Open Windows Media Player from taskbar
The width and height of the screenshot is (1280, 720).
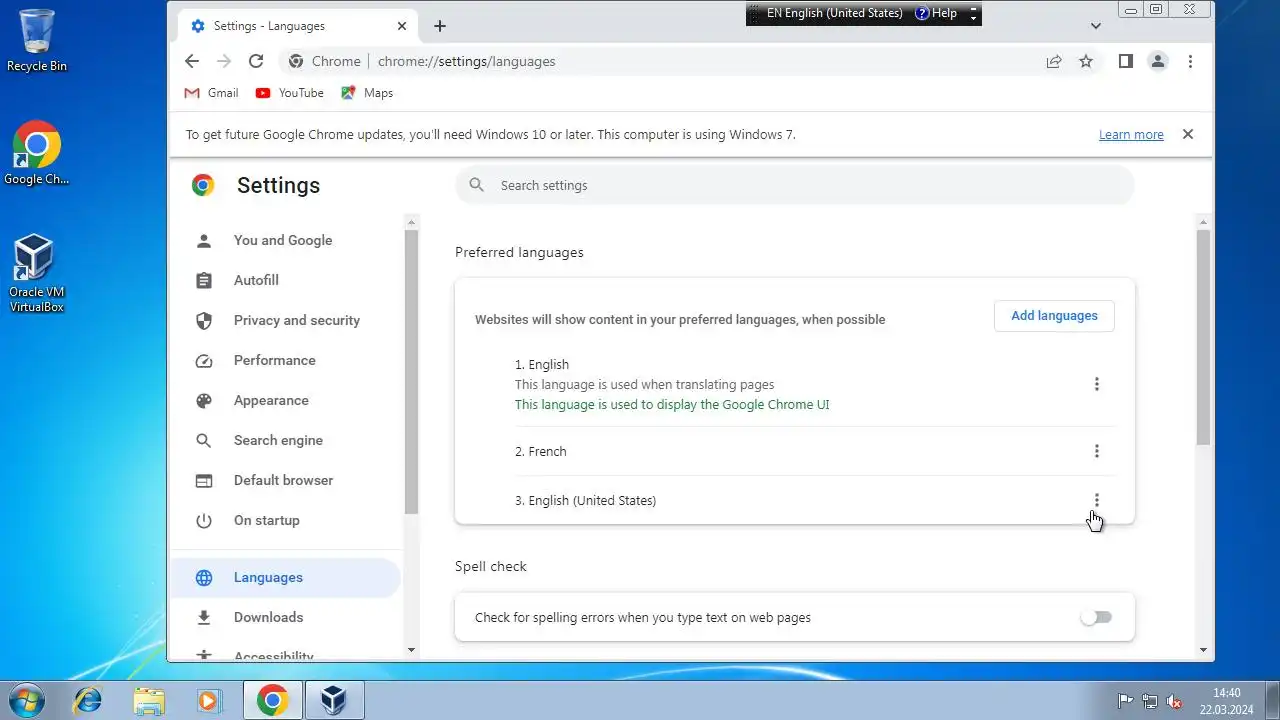click(x=209, y=700)
